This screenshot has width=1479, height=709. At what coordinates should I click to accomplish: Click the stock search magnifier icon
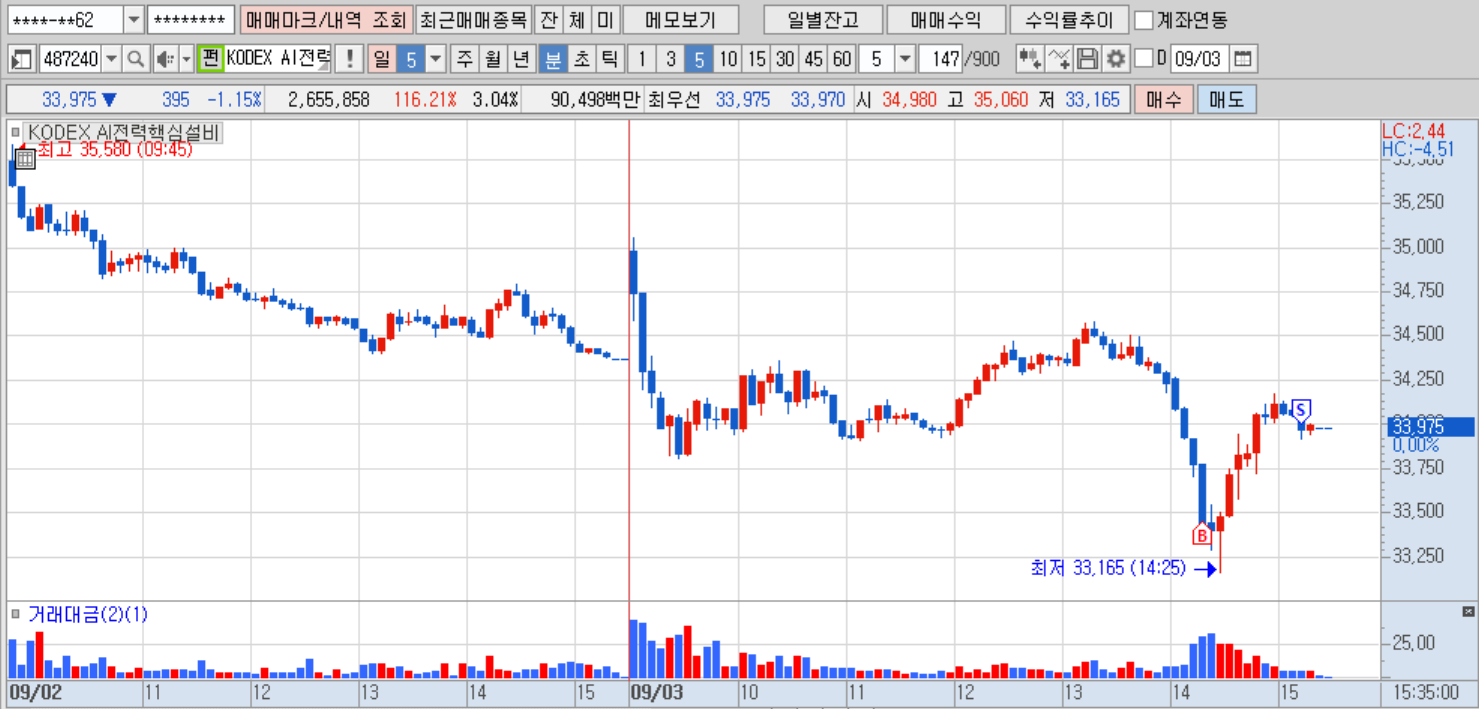coord(135,59)
